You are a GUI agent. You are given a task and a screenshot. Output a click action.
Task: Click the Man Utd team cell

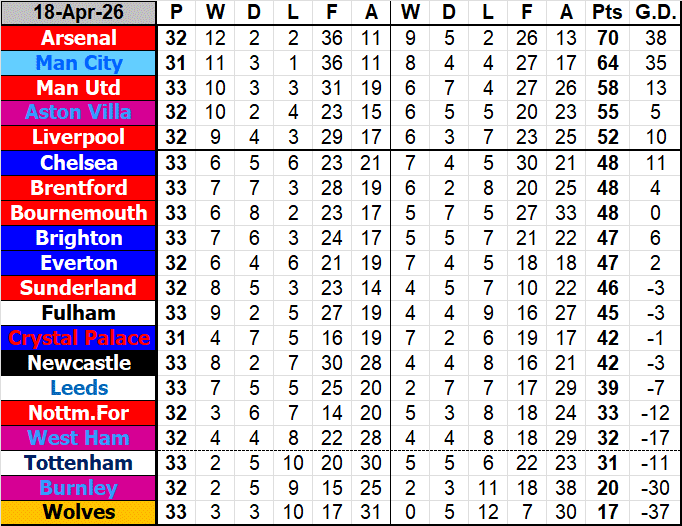(x=79, y=88)
